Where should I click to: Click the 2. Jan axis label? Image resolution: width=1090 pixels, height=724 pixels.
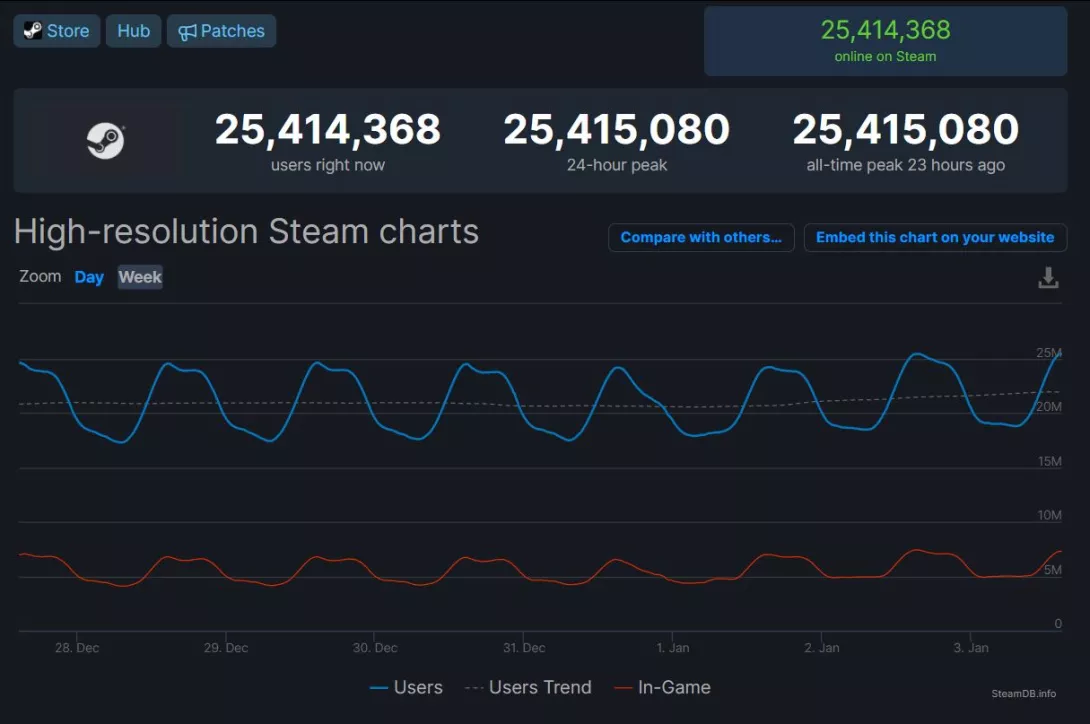(822, 648)
